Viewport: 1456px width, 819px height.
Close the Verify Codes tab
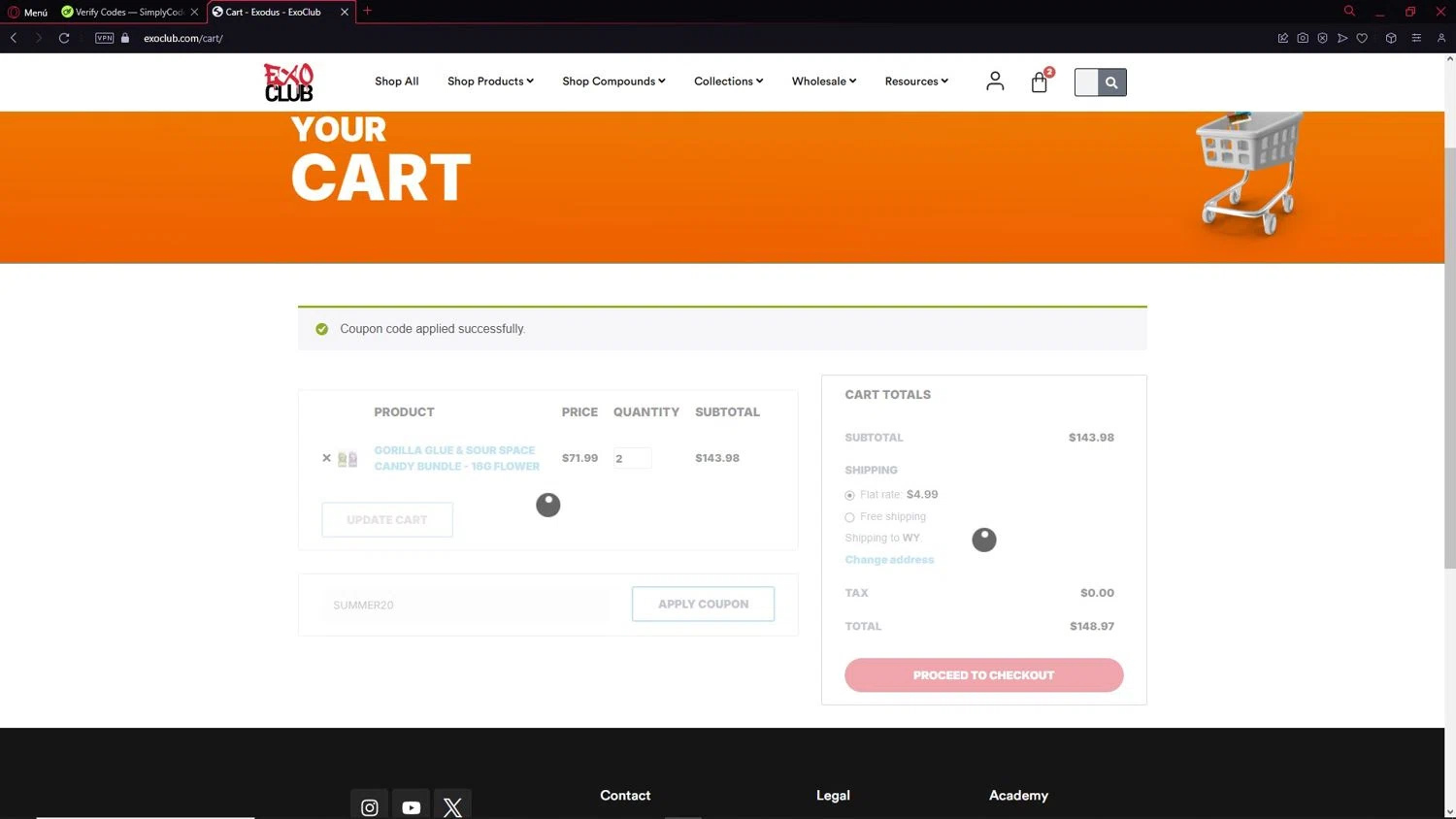coord(194,12)
